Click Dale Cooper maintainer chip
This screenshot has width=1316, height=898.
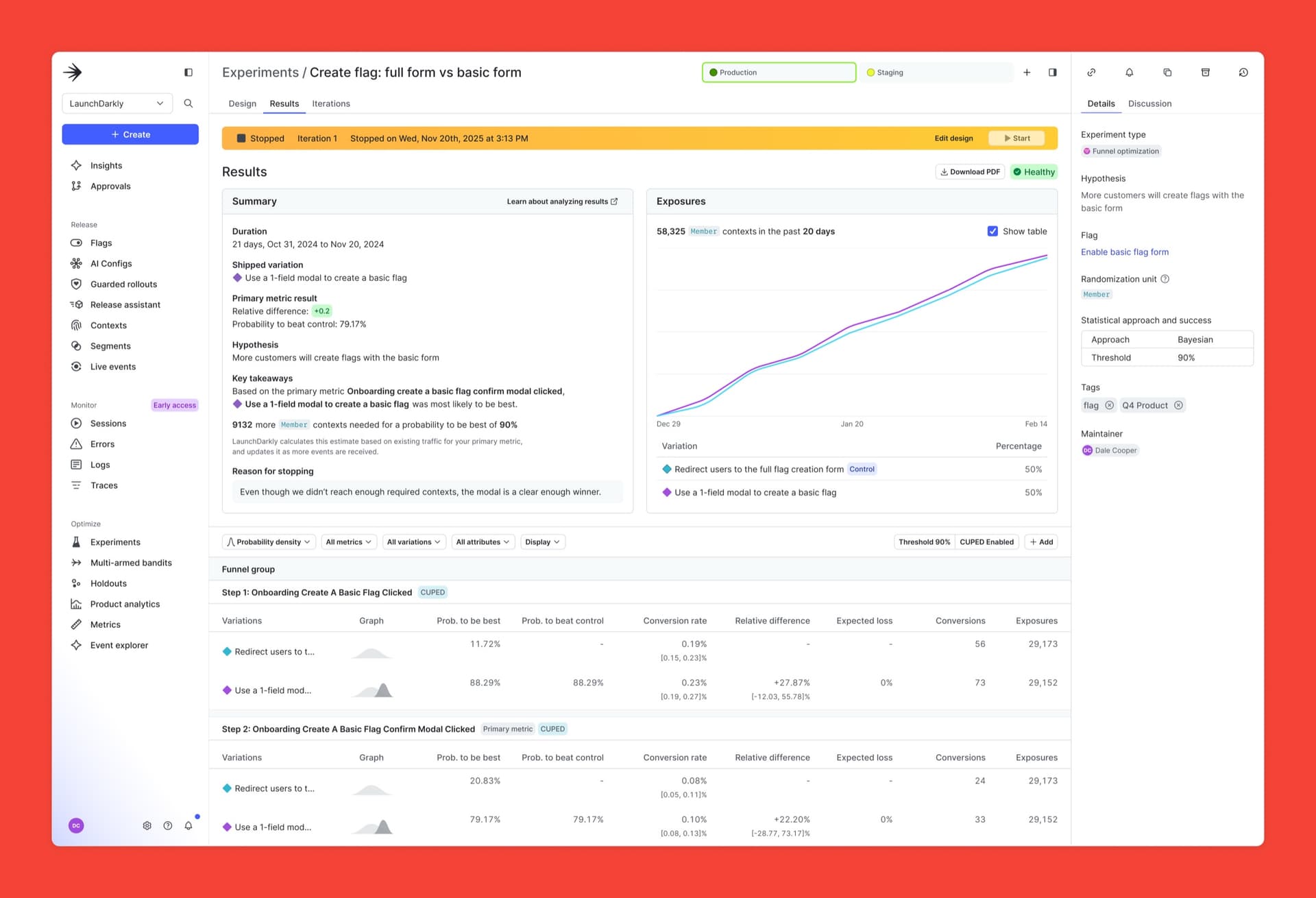click(1110, 450)
